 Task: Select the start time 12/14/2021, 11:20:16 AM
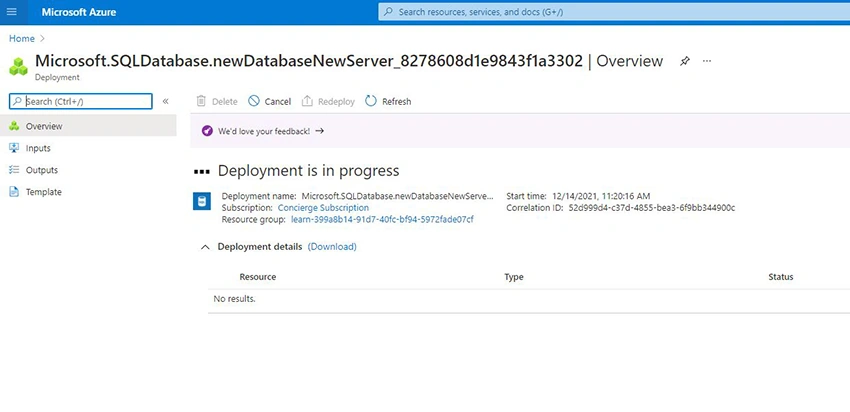(x=601, y=196)
